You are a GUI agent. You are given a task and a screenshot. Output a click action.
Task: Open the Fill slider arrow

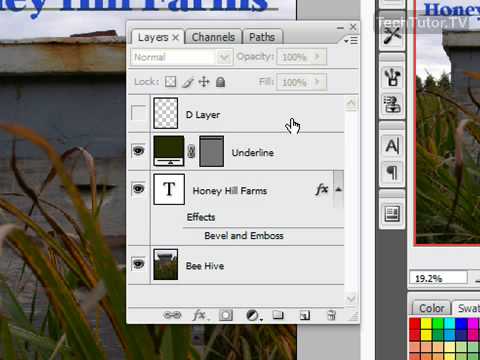pos(317,82)
